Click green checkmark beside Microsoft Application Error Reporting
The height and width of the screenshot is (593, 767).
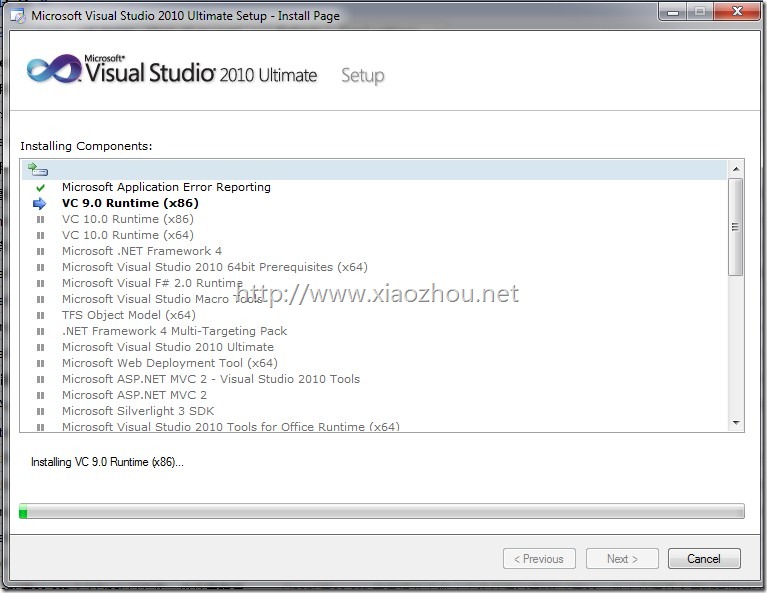tap(41, 187)
